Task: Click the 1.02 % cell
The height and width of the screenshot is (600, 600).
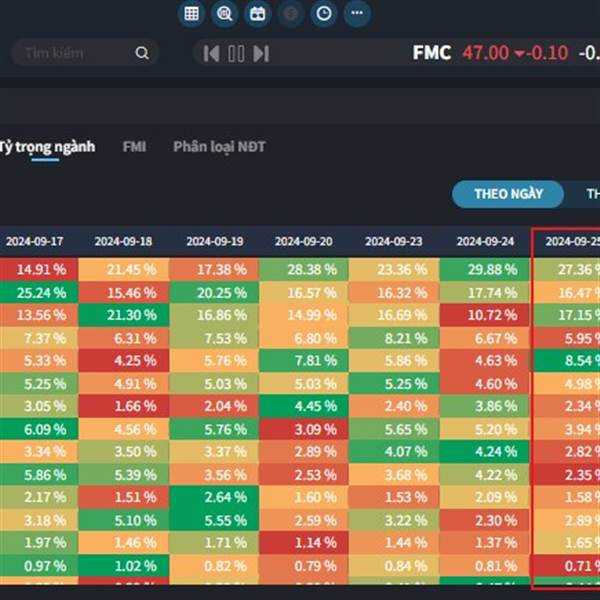Action: tap(124, 566)
